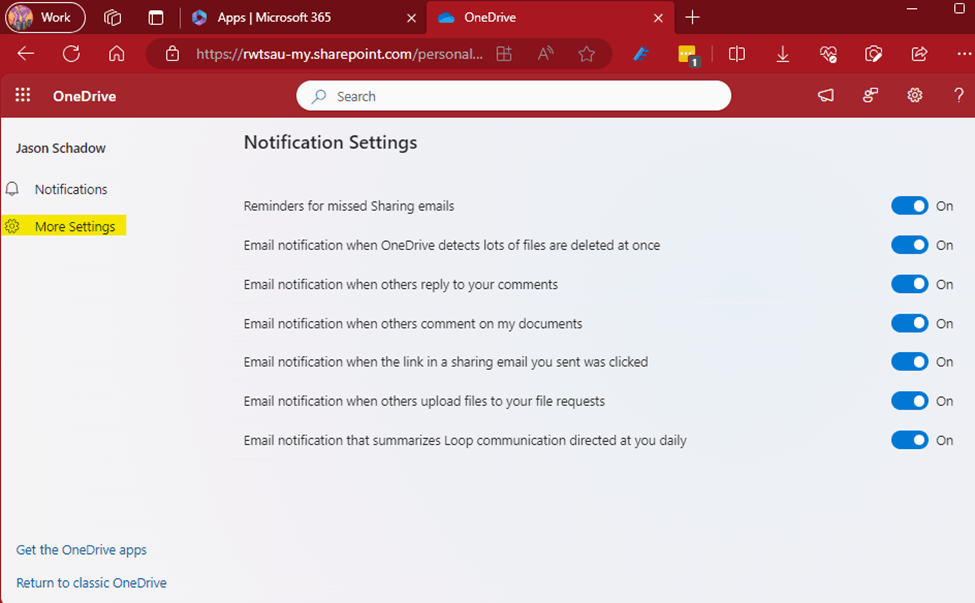This screenshot has width=975, height=603.
Task: Open the megaphone announcements icon
Action: (826, 95)
